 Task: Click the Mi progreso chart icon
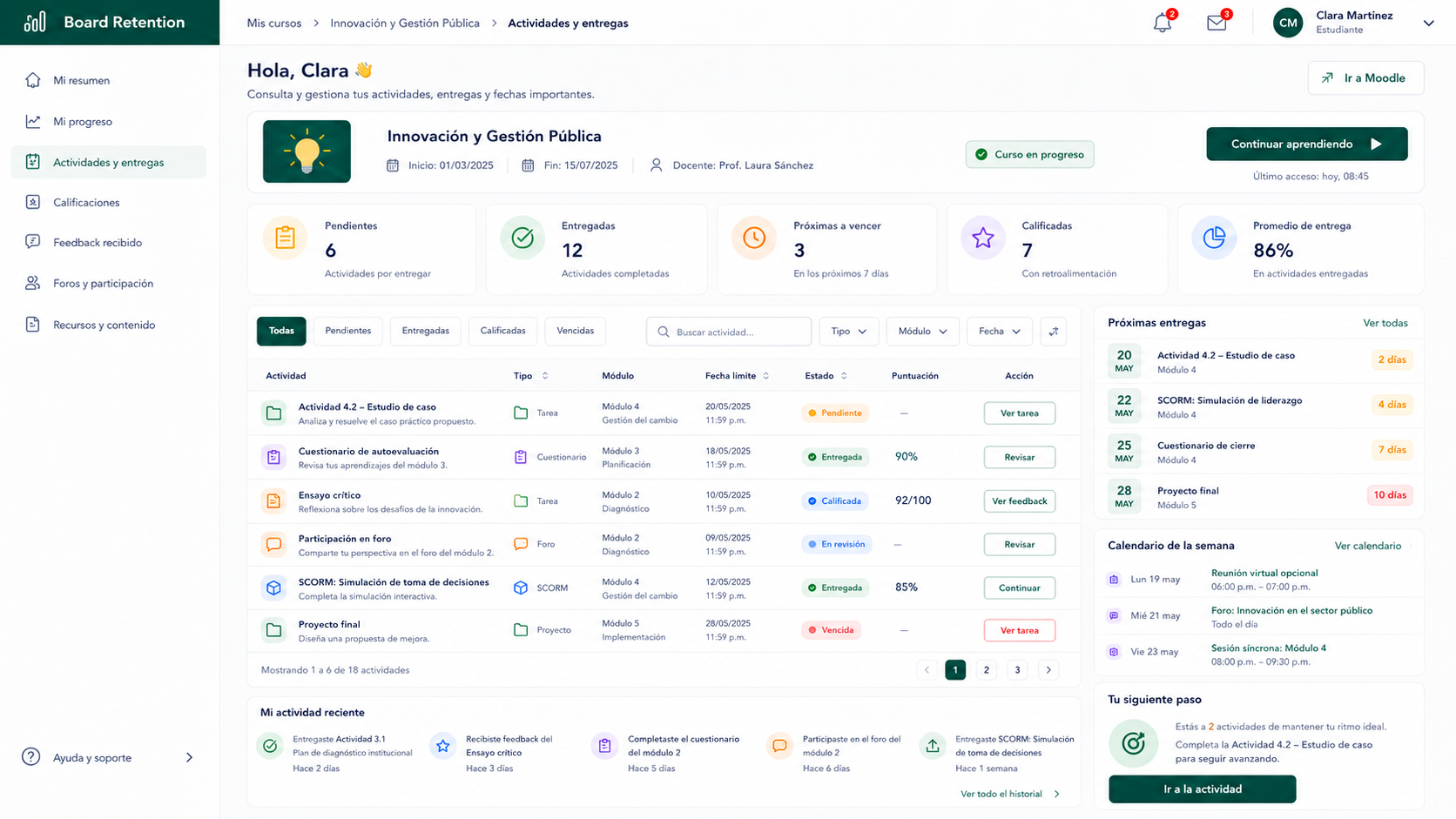click(33, 121)
